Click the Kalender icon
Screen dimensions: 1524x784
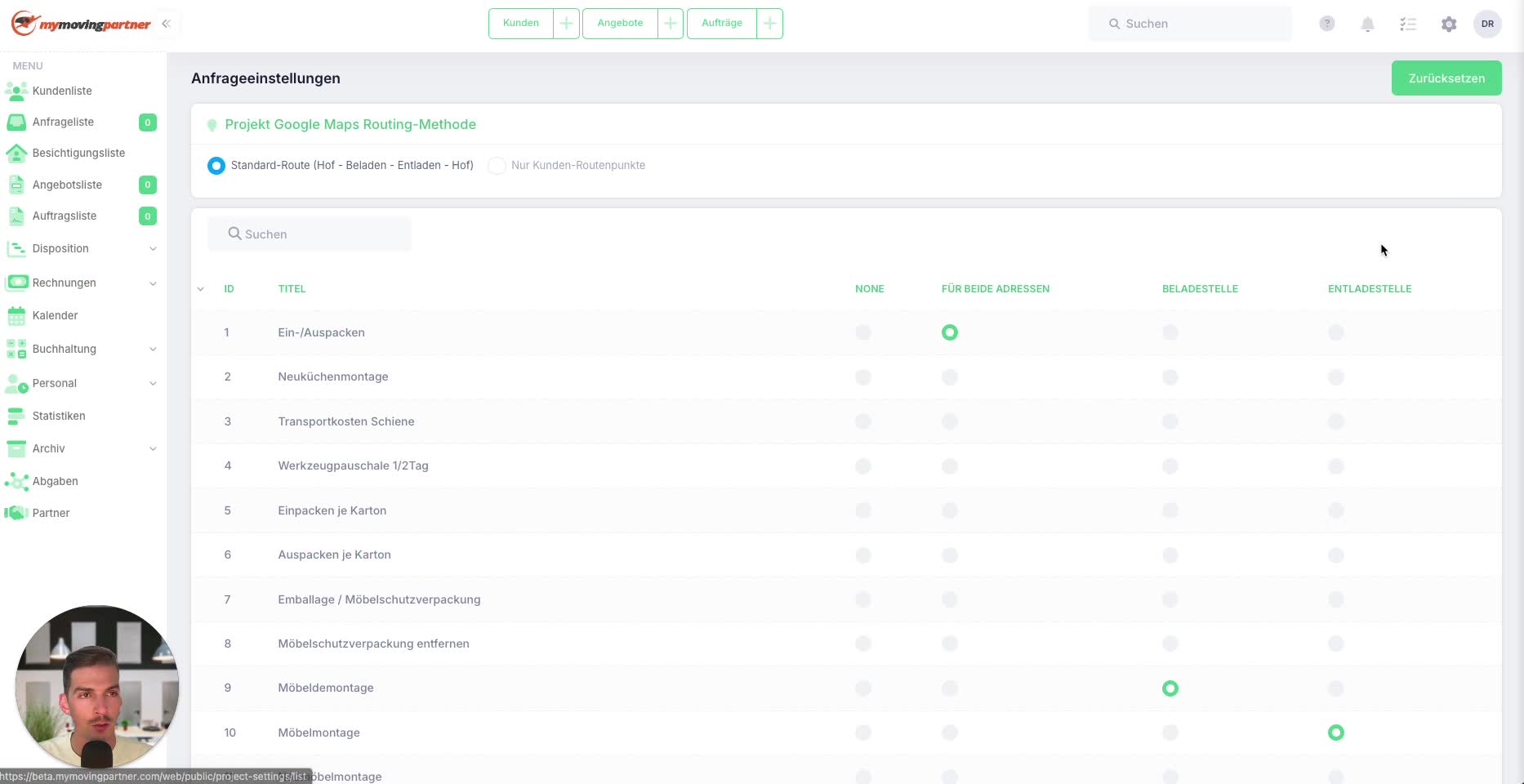(16, 315)
